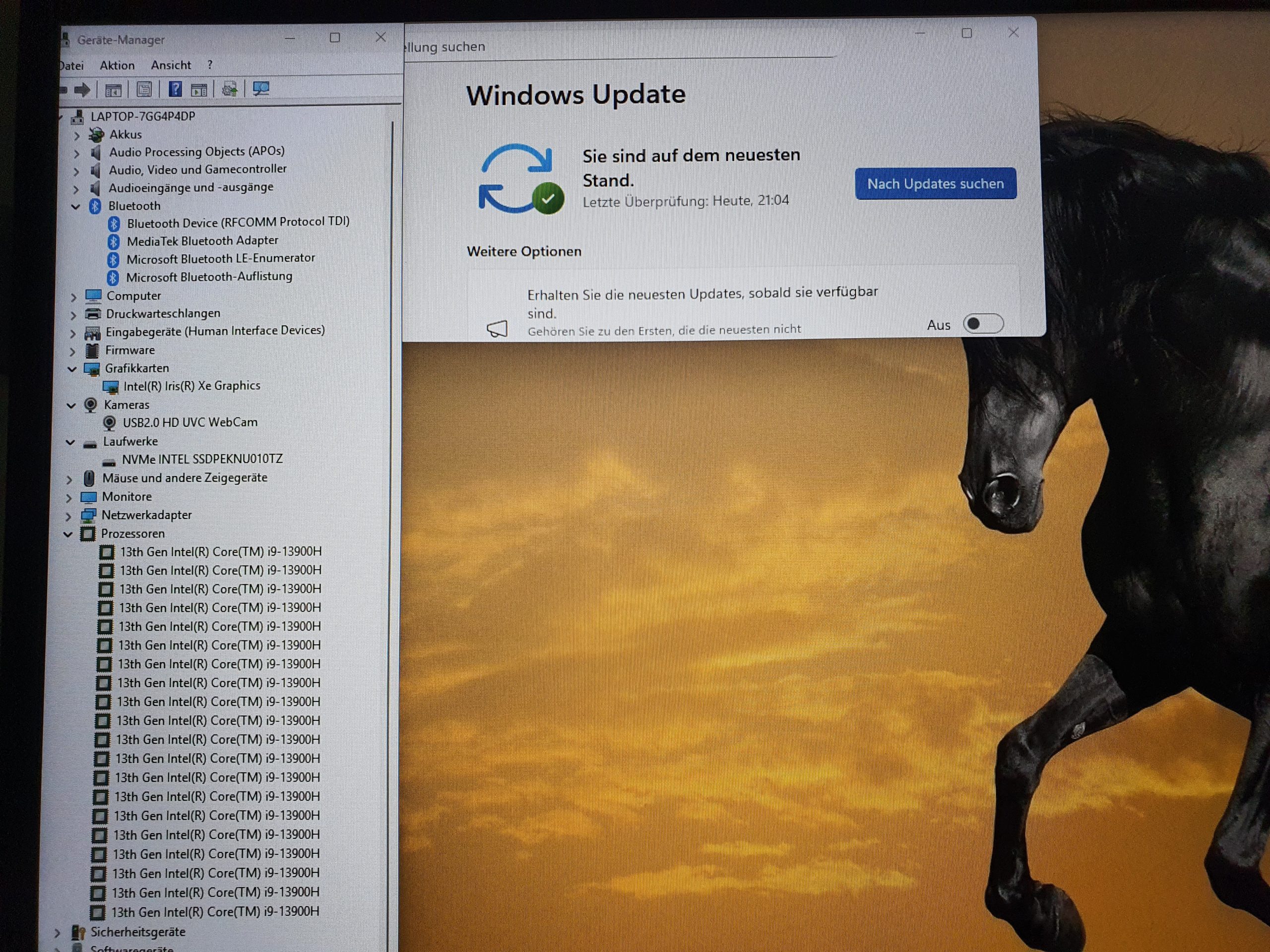
Task: Select the USB2.0 HD UVC WebCam
Action: point(190,422)
